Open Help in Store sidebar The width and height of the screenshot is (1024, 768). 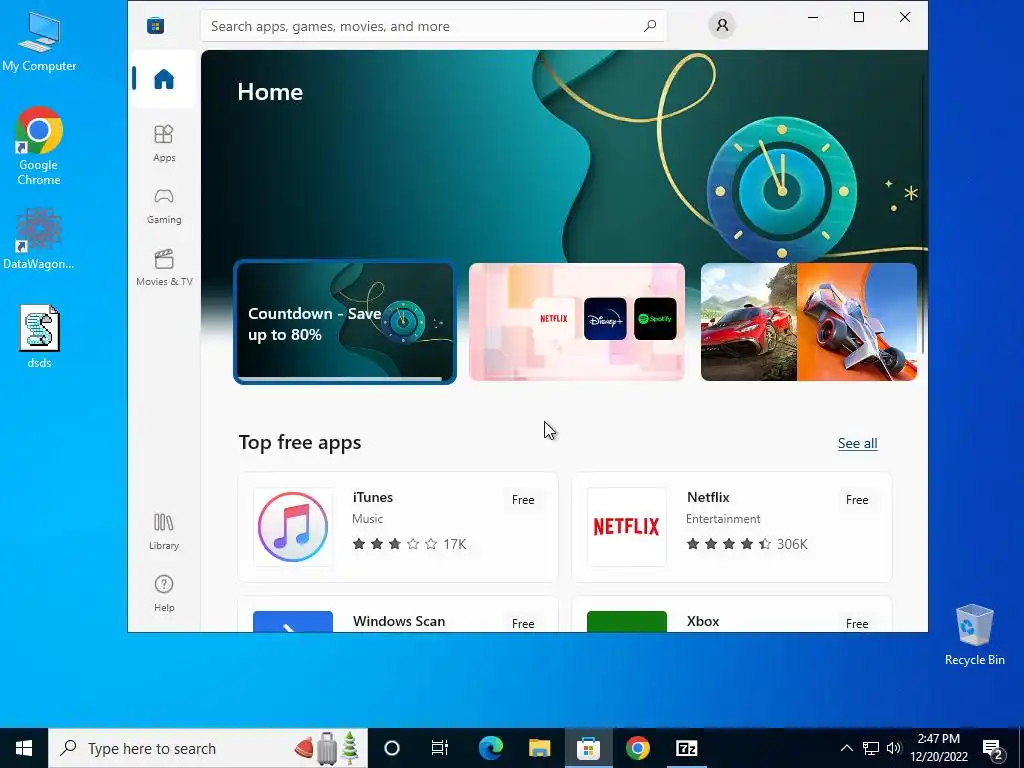click(164, 593)
